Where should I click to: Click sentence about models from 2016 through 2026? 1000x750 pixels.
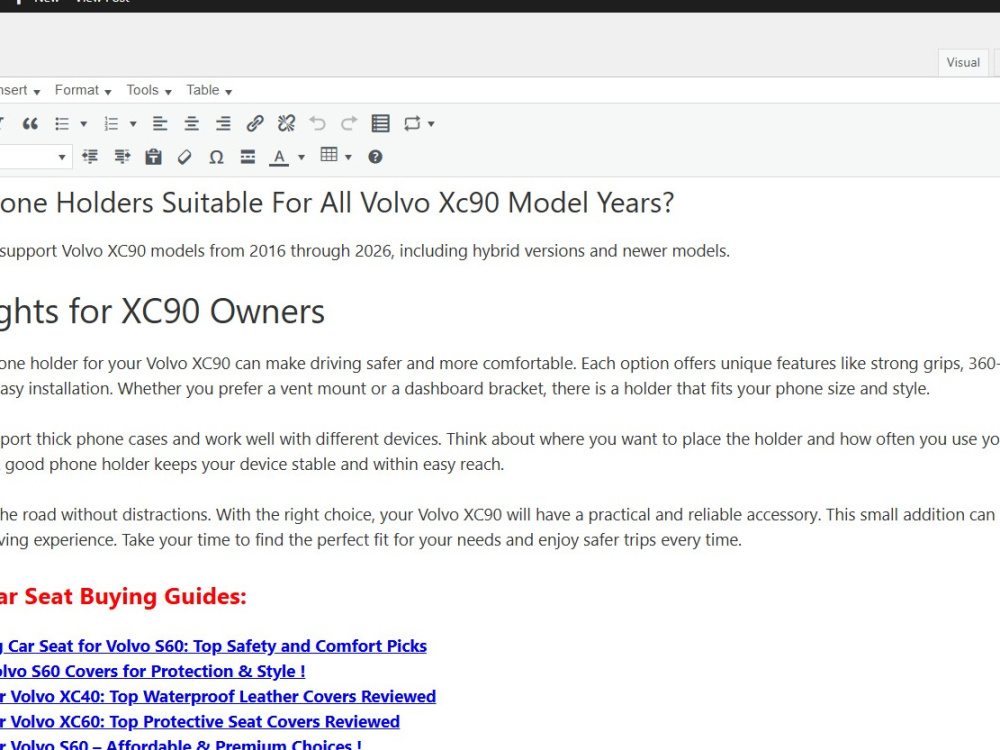pos(365,251)
